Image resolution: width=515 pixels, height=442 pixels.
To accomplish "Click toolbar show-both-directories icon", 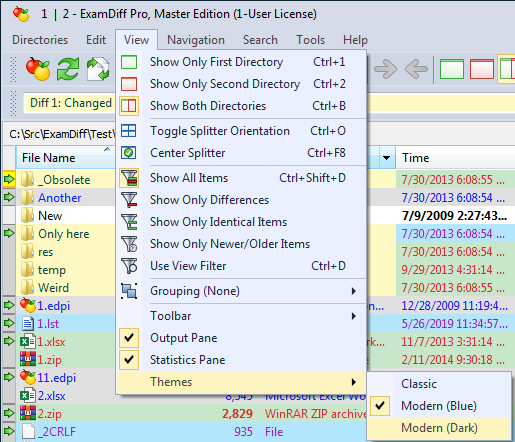I will tap(507, 69).
